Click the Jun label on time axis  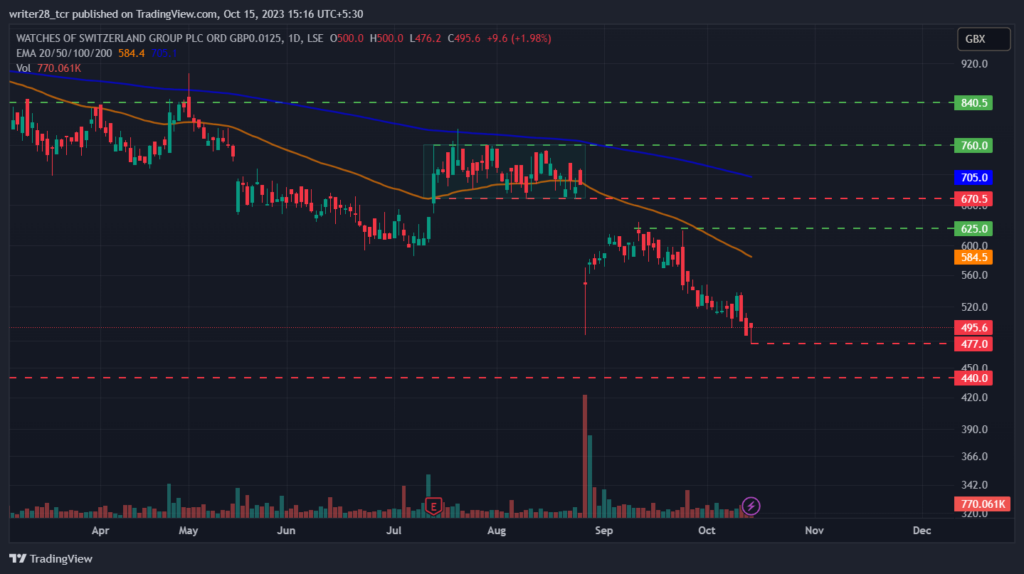click(286, 530)
